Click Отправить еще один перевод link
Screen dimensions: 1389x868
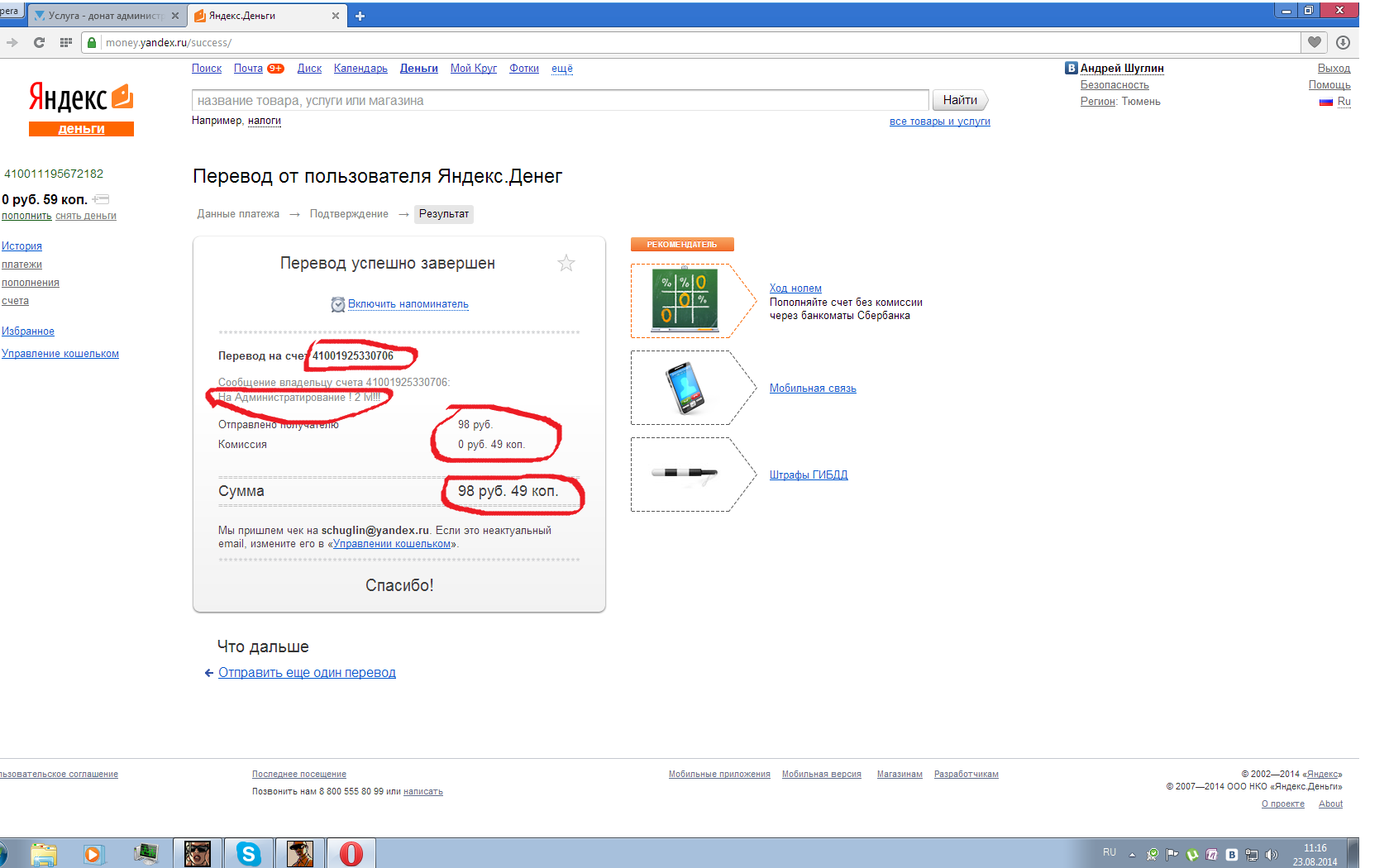tap(307, 673)
